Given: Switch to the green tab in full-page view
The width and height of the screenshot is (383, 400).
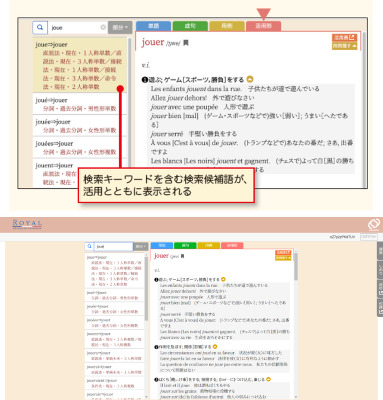Looking at the screenshot, I should point(185,245).
